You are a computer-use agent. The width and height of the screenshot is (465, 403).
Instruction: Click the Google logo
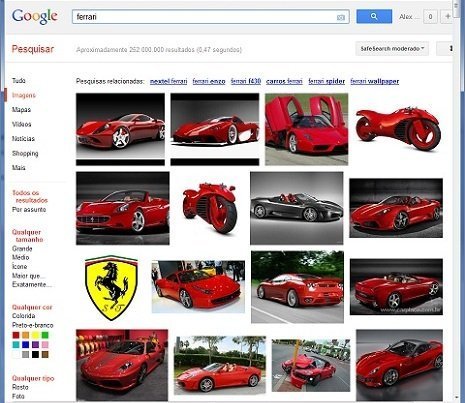(x=35, y=16)
